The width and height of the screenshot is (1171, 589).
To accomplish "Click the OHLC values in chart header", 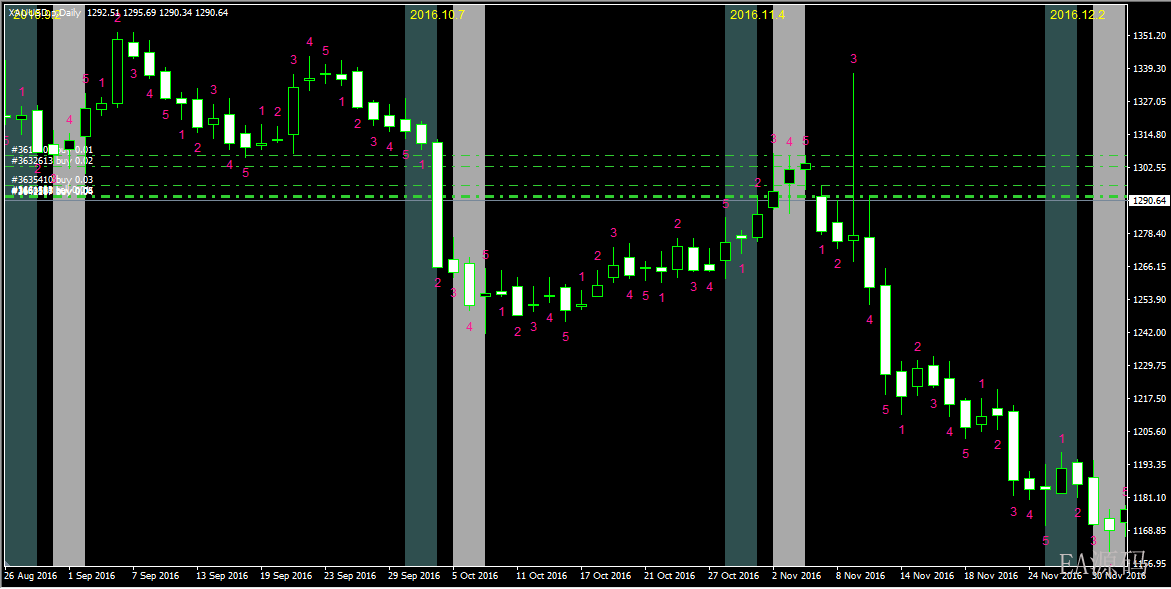I will [x=158, y=13].
